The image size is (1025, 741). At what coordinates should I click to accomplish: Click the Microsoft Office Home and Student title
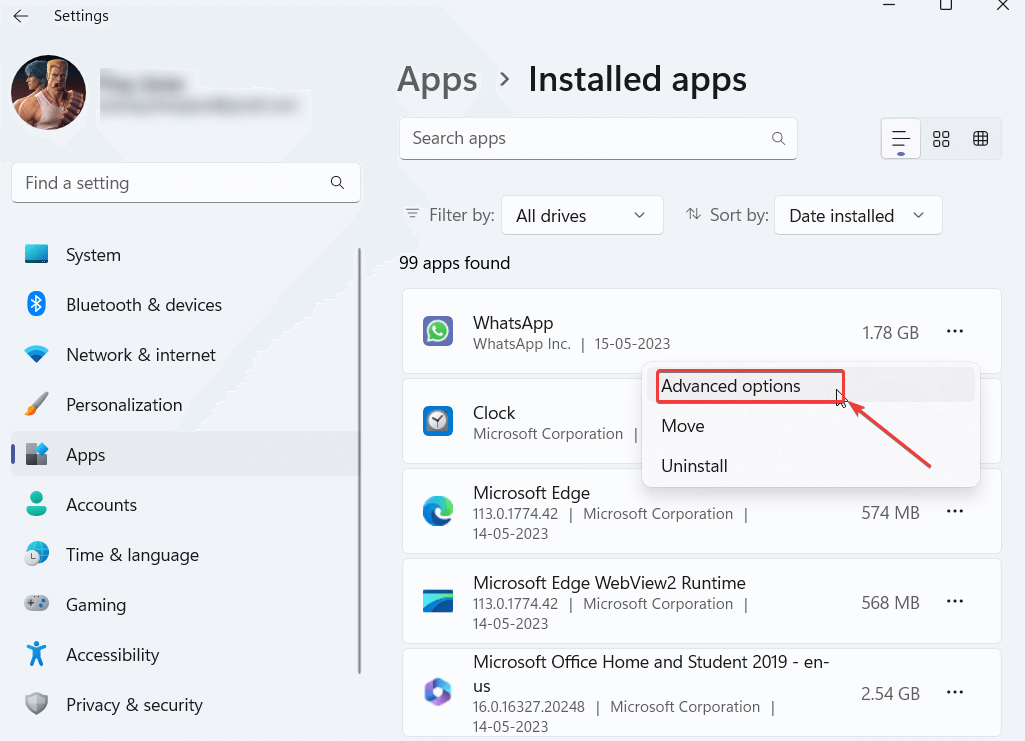(x=651, y=674)
